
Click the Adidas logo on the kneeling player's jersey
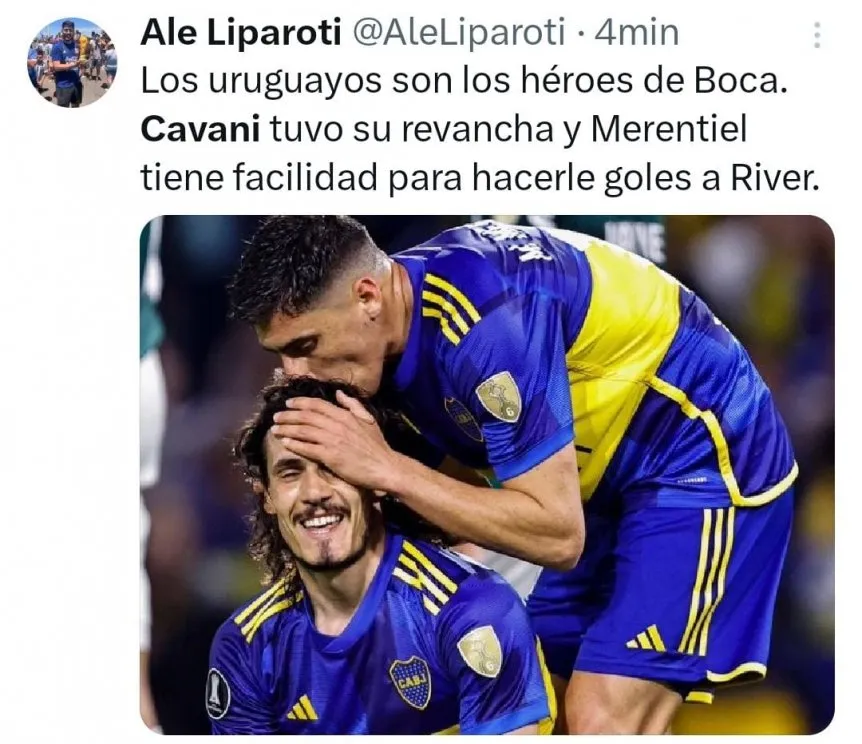tap(302, 708)
